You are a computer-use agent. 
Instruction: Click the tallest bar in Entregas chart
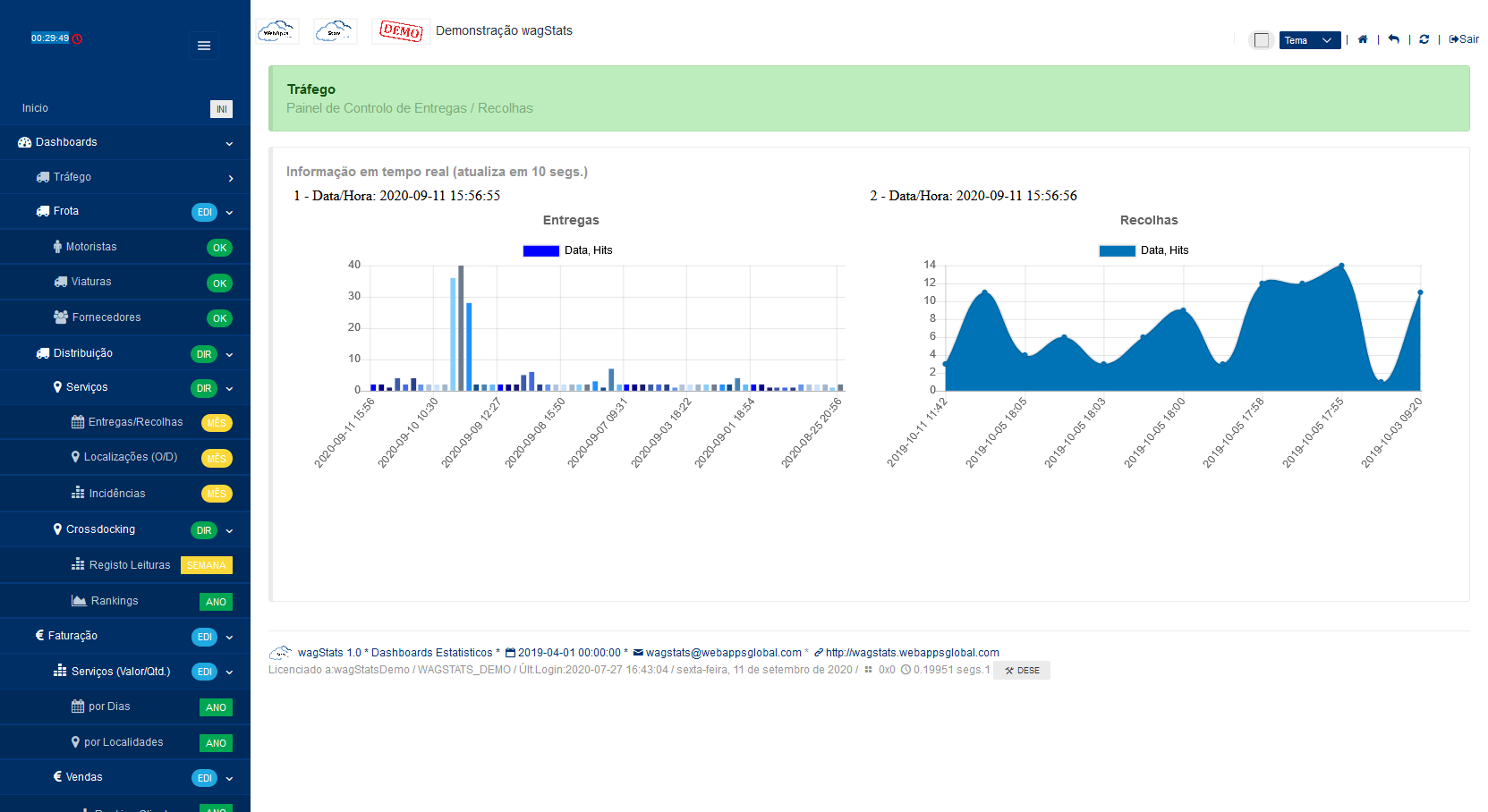[x=461, y=328]
